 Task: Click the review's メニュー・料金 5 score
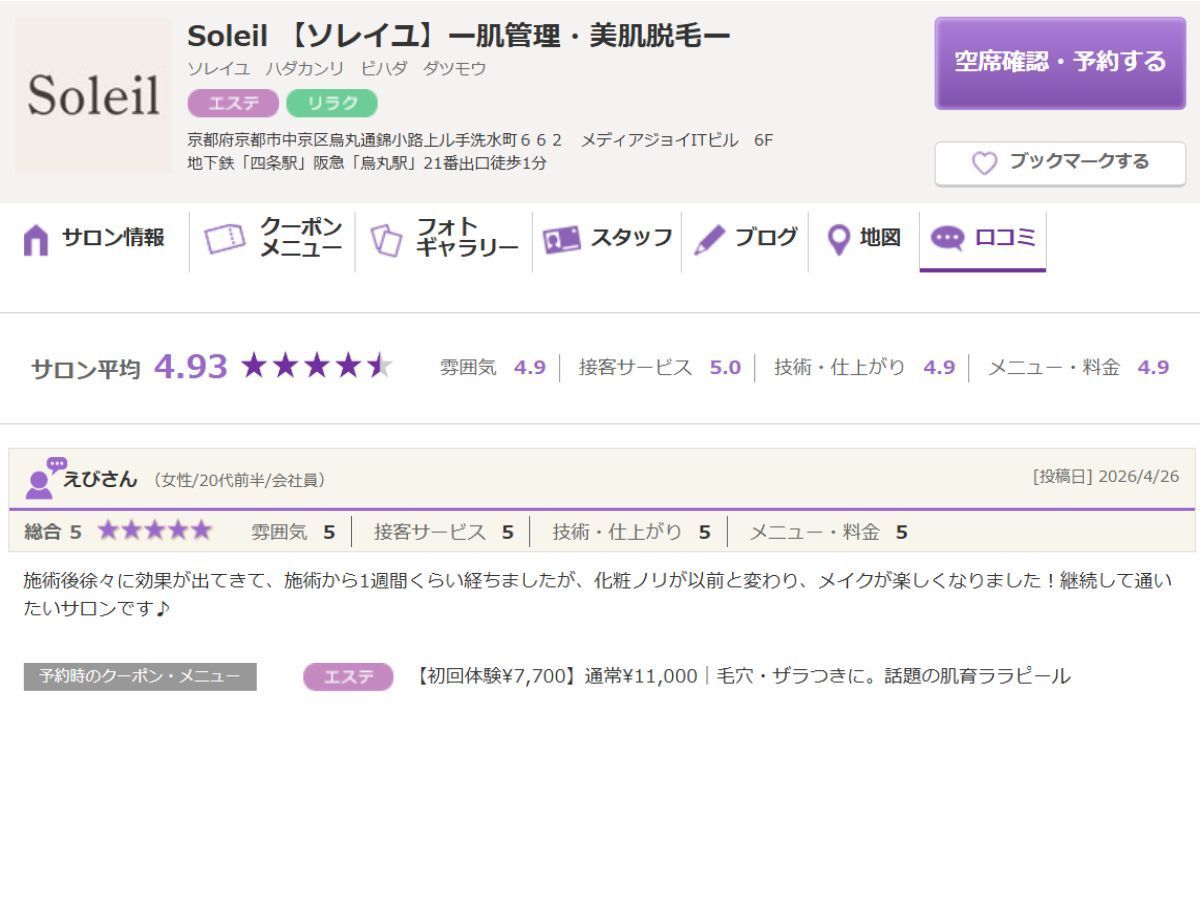click(x=829, y=532)
